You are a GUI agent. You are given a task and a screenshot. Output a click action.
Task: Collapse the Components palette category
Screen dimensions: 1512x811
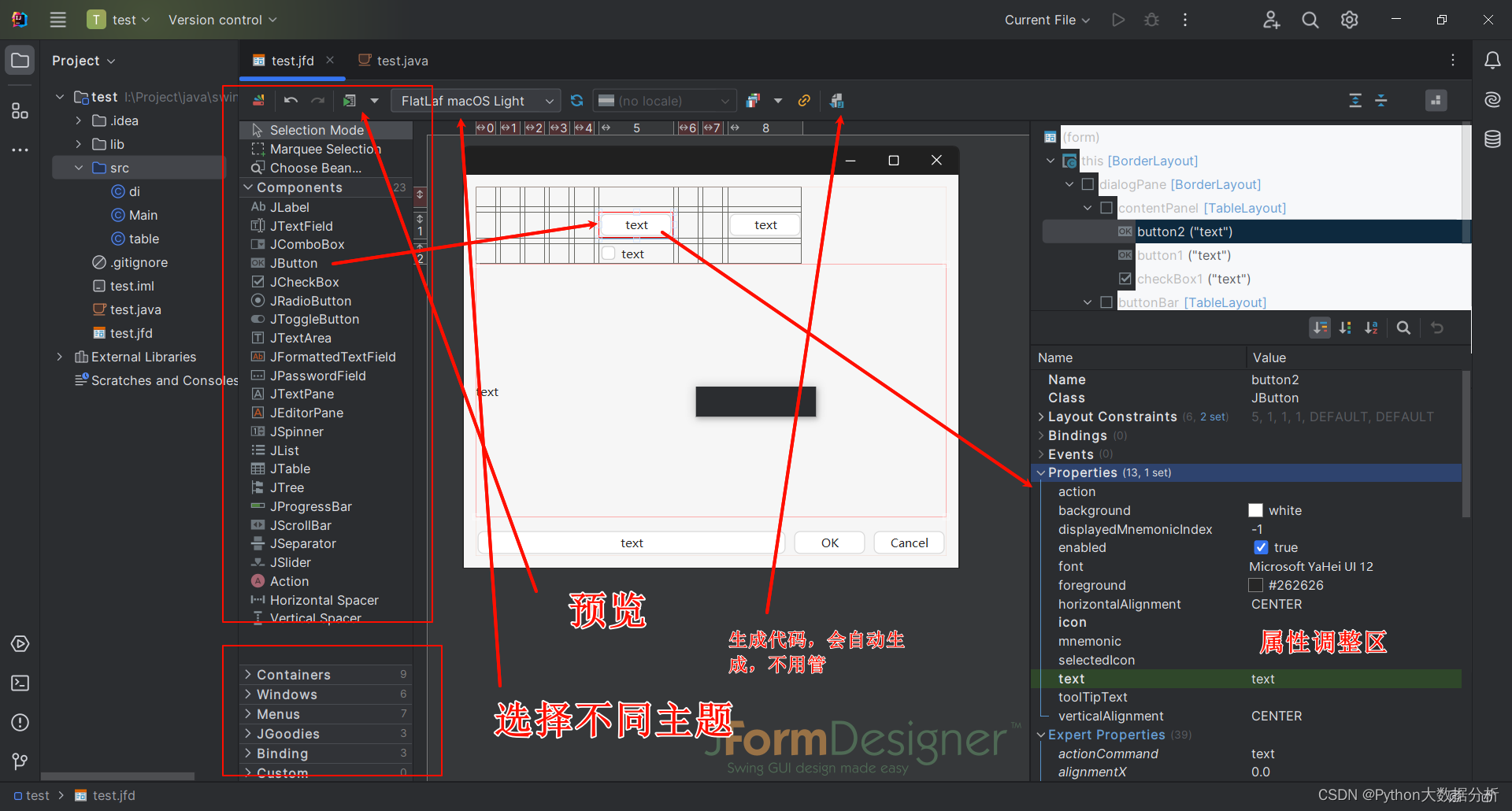[248, 187]
